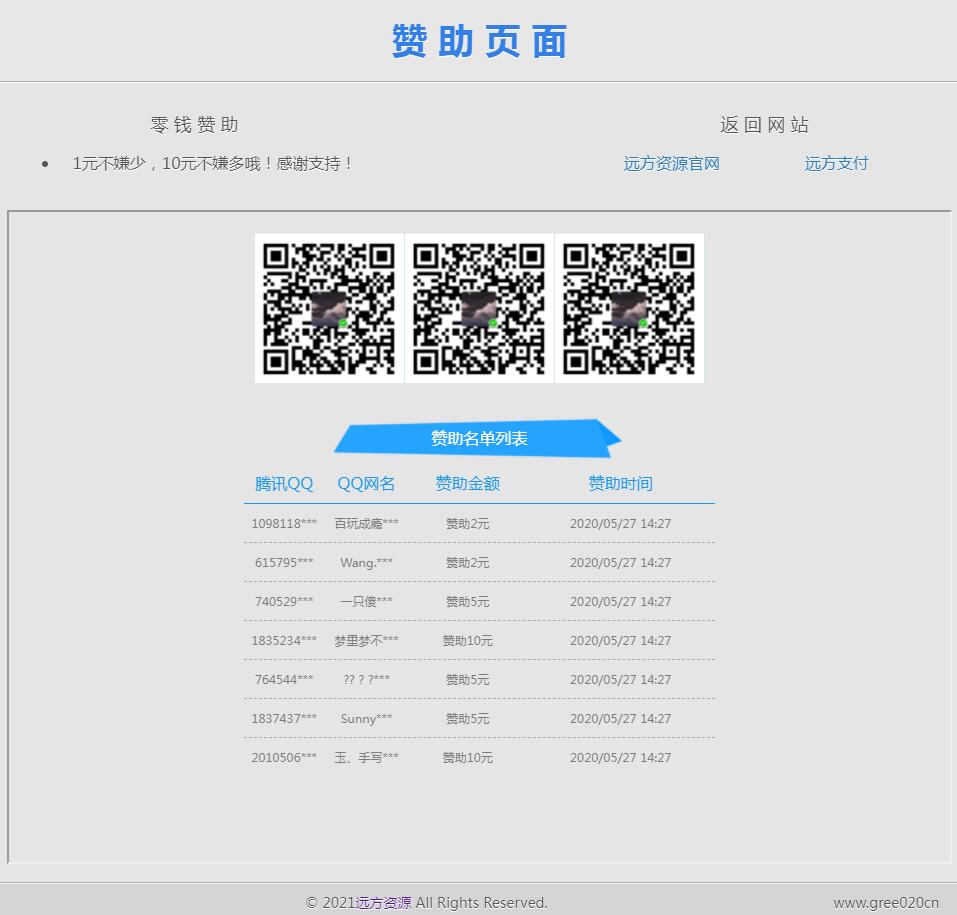
Task: Click the 远方资源 footer link
Action: click(x=384, y=902)
